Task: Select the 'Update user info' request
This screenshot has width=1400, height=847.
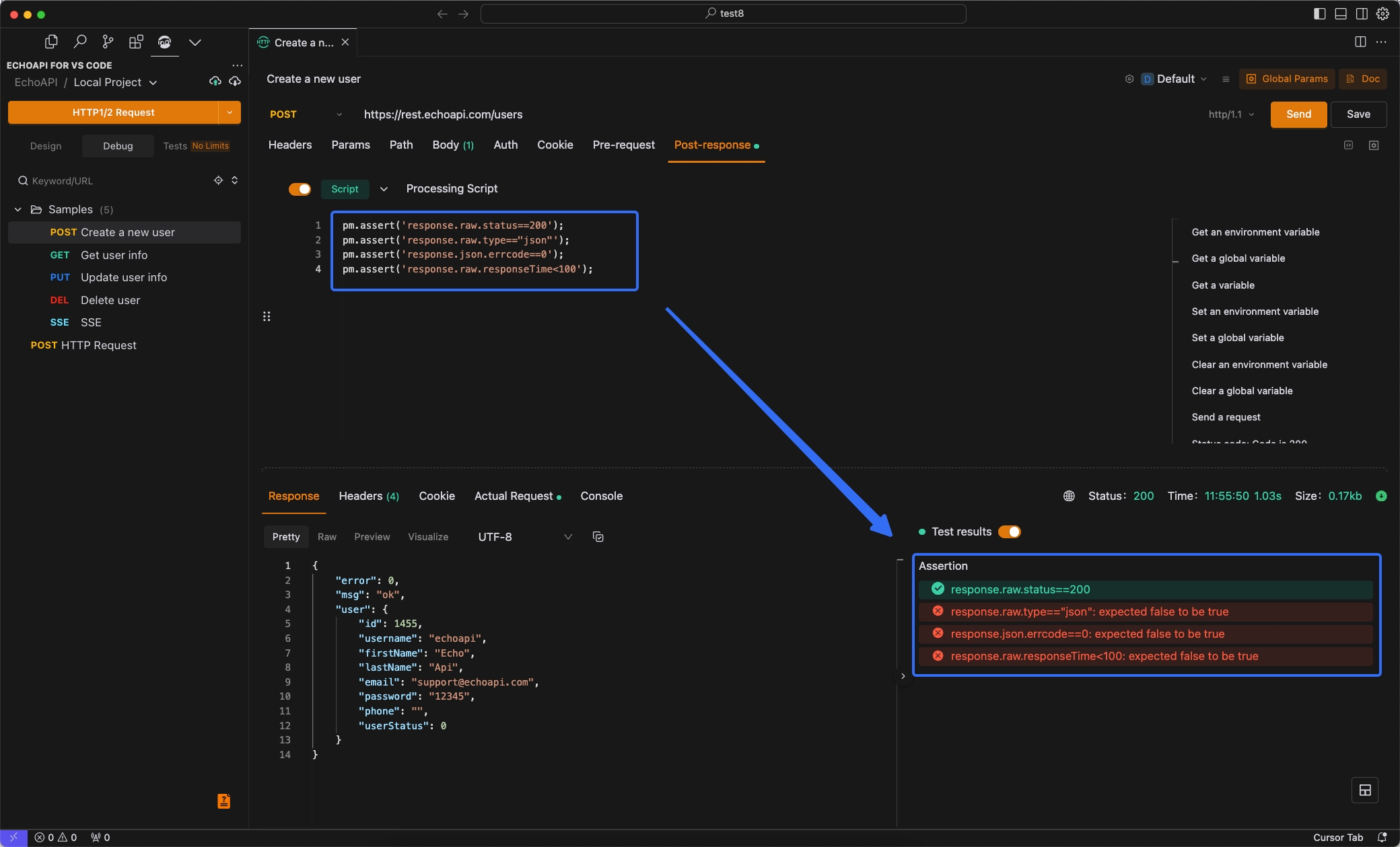Action: pyautogui.click(x=124, y=277)
